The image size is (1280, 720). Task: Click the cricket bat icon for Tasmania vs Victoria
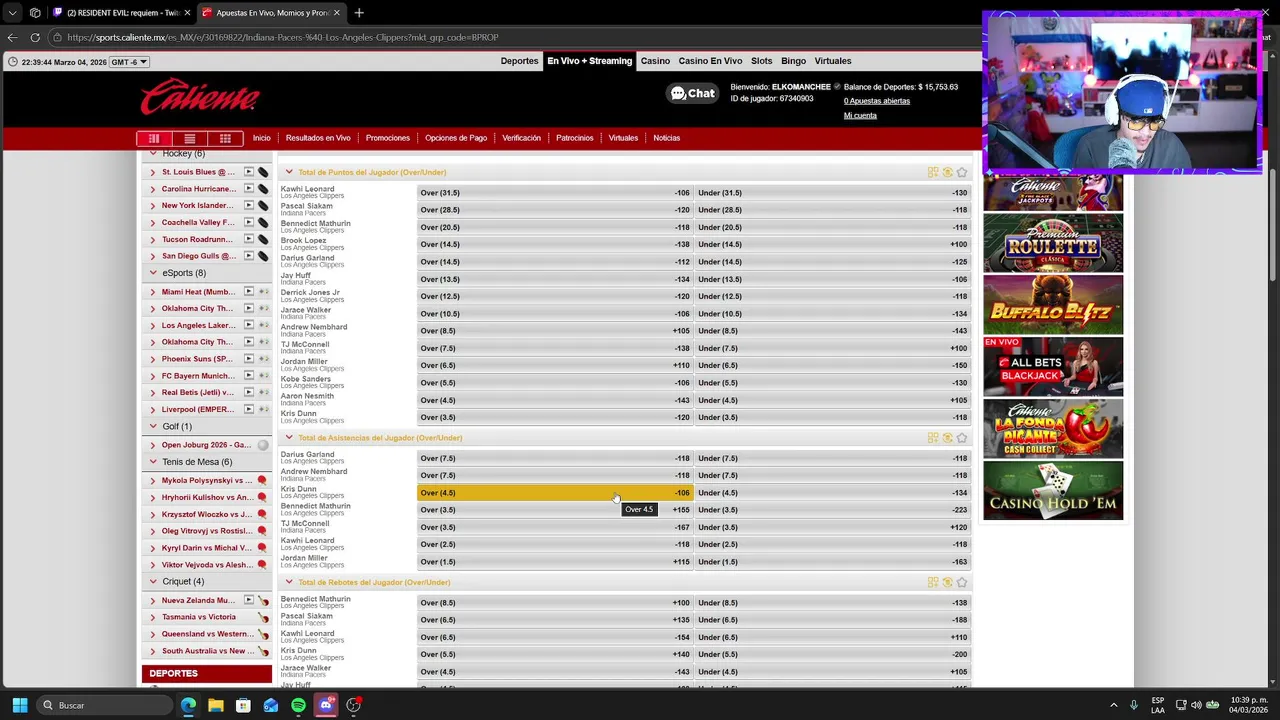263,618
